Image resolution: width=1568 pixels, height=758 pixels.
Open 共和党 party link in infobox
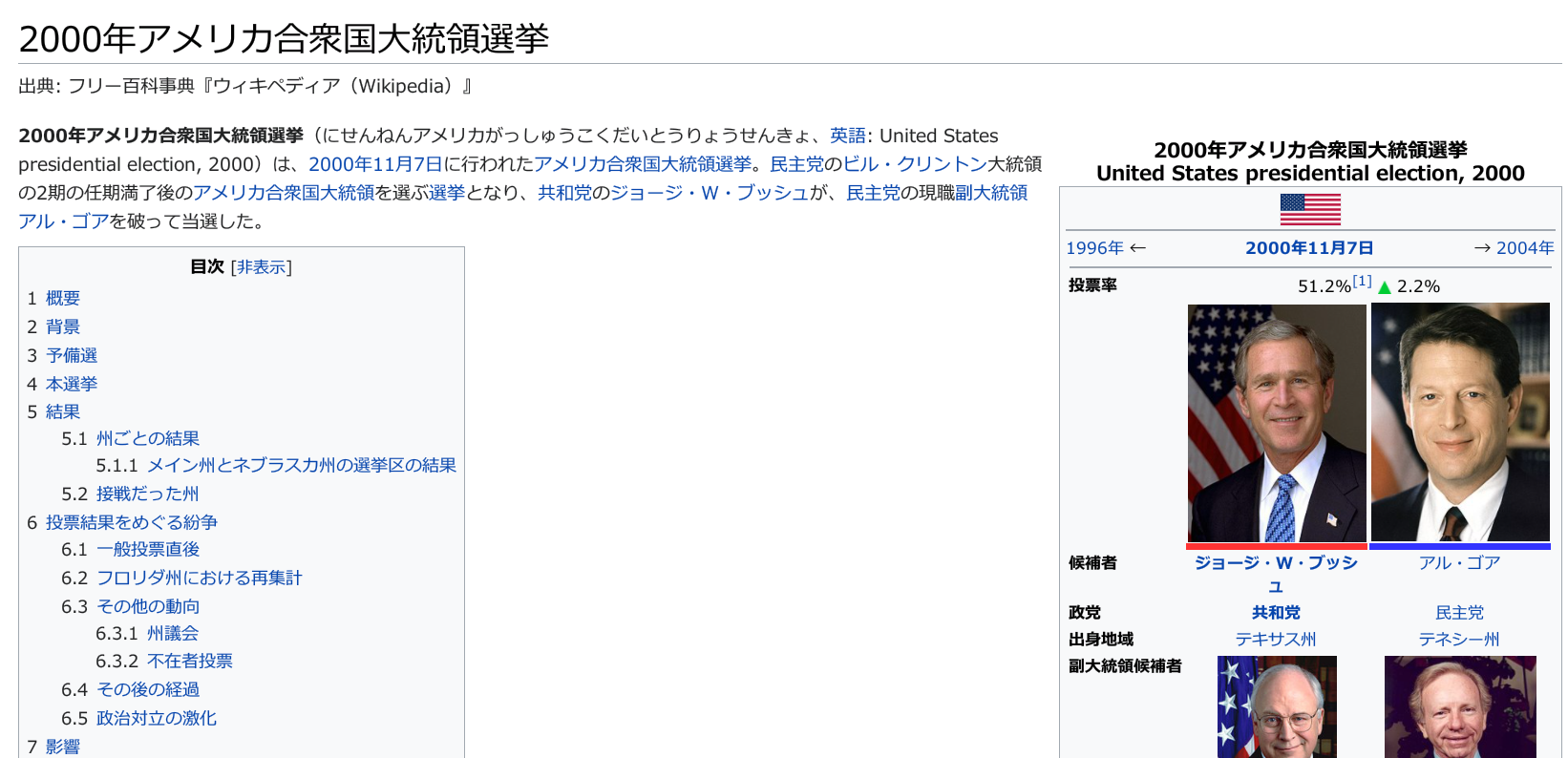(1276, 613)
